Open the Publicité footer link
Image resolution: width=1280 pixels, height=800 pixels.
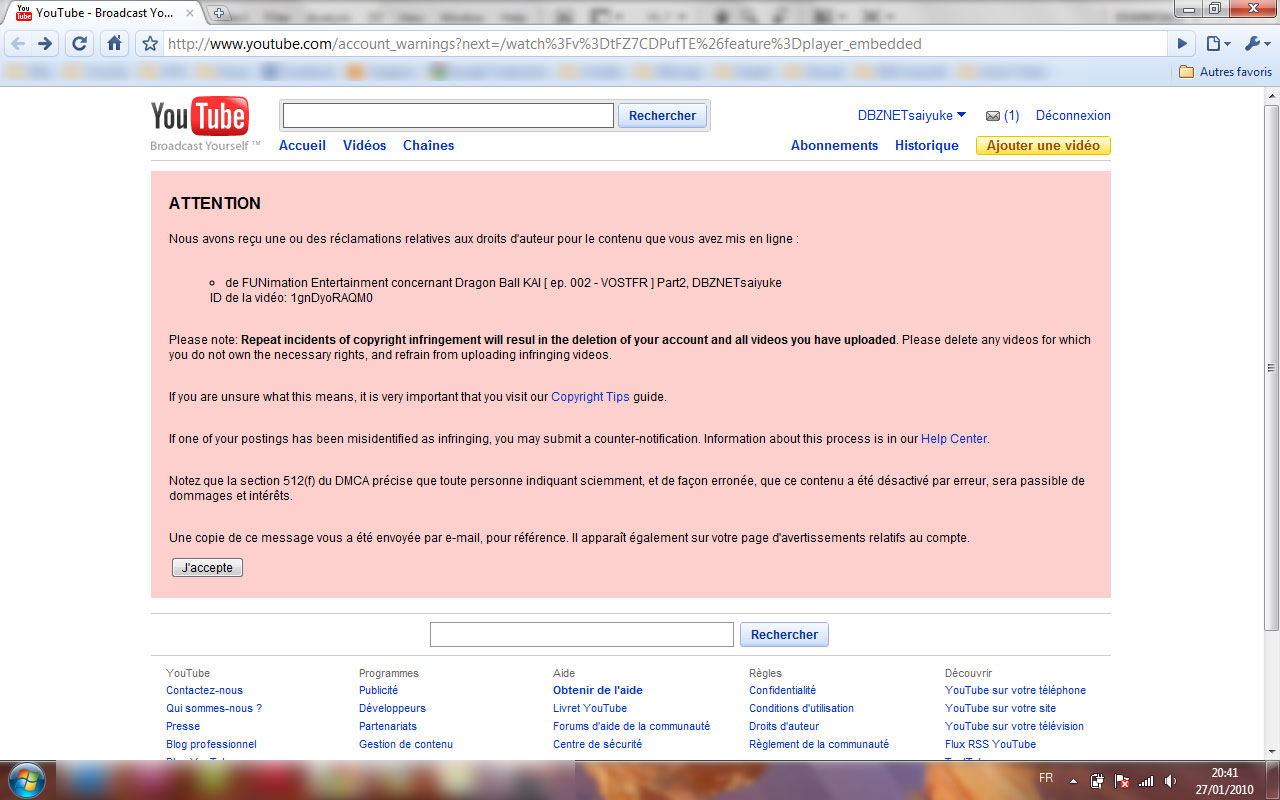[378, 690]
